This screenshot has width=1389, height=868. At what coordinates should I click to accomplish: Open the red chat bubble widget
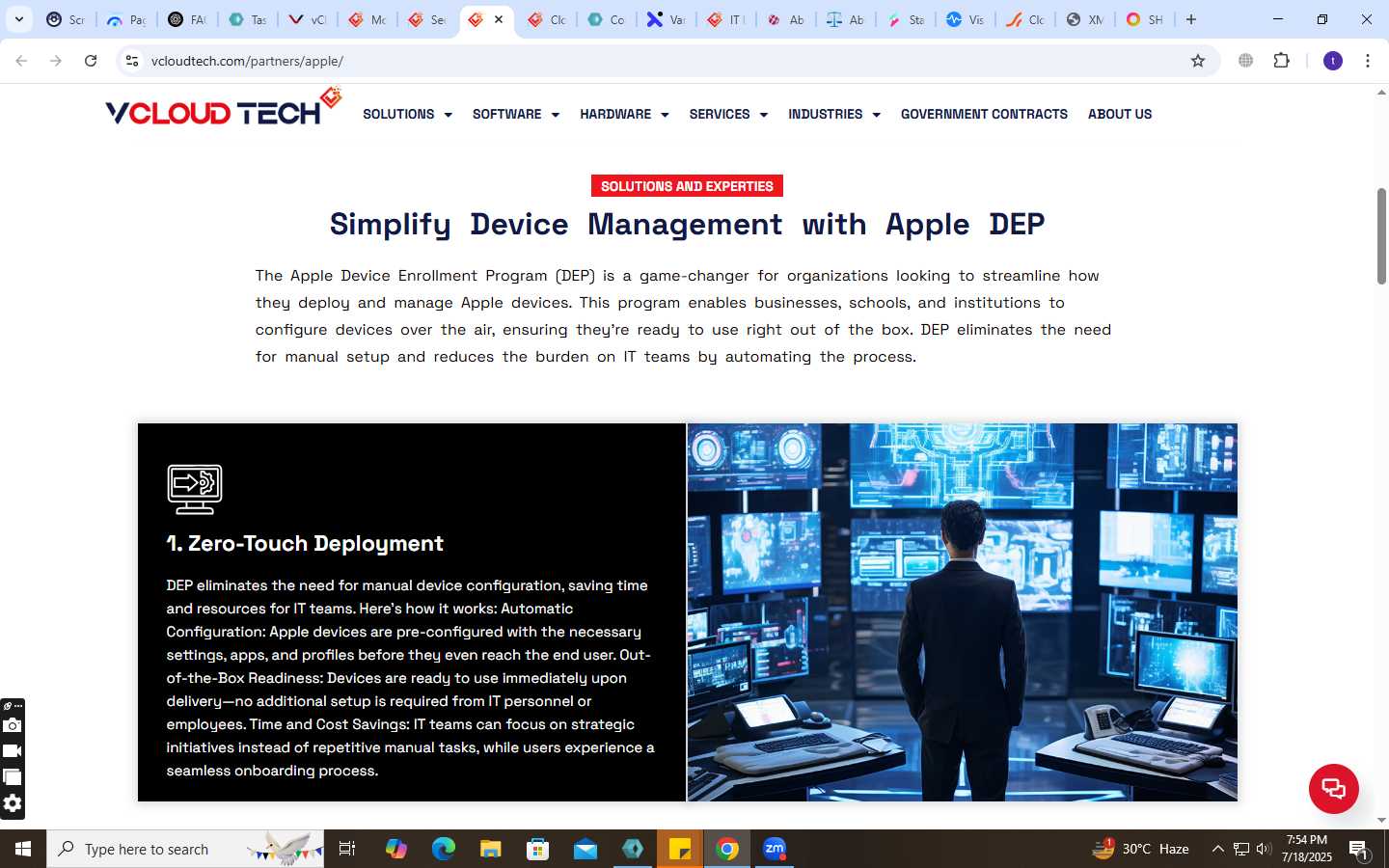[1333, 788]
